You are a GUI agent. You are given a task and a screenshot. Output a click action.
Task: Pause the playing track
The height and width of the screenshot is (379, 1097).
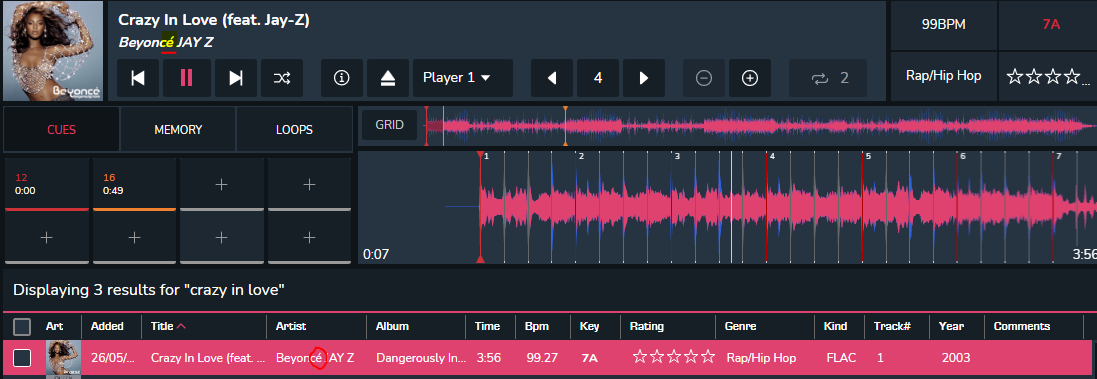[x=187, y=78]
